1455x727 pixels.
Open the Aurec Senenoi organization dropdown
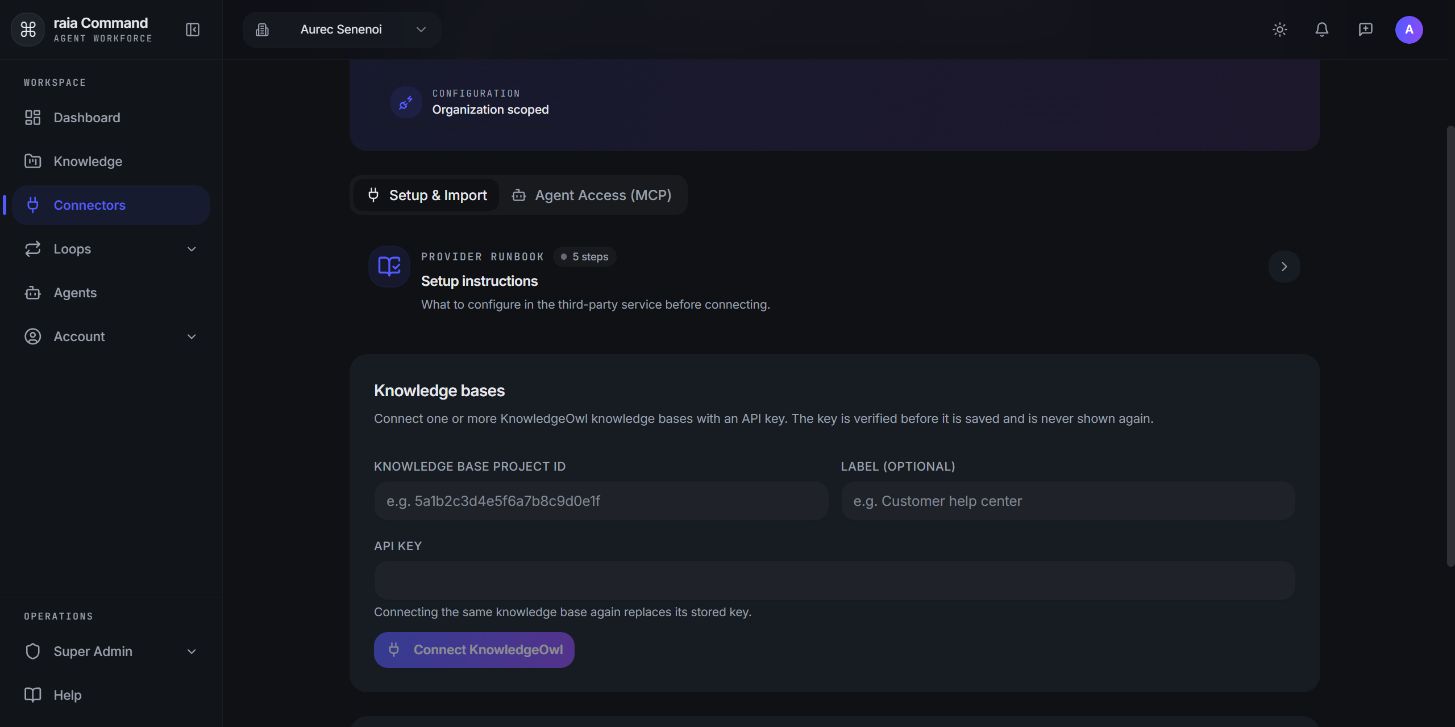coord(342,30)
